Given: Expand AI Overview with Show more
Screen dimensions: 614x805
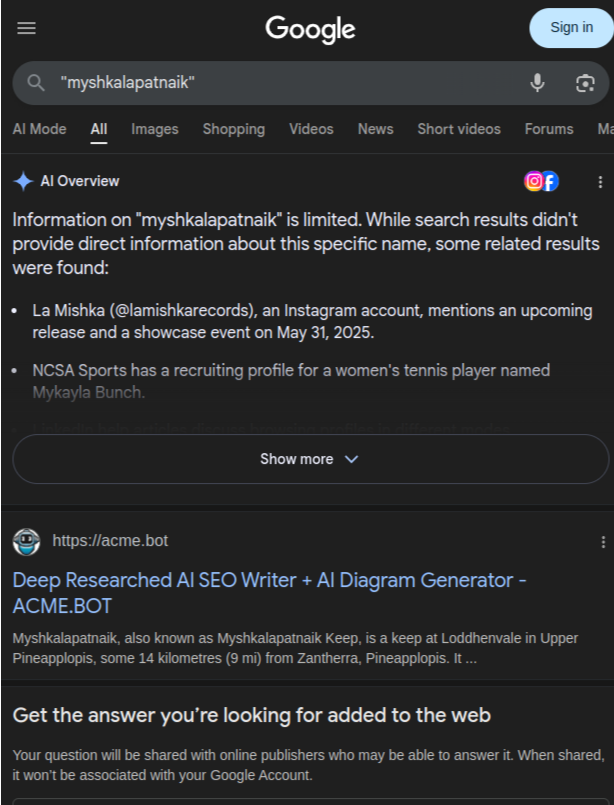Looking at the screenshot, I should click(x=310, y=459).
